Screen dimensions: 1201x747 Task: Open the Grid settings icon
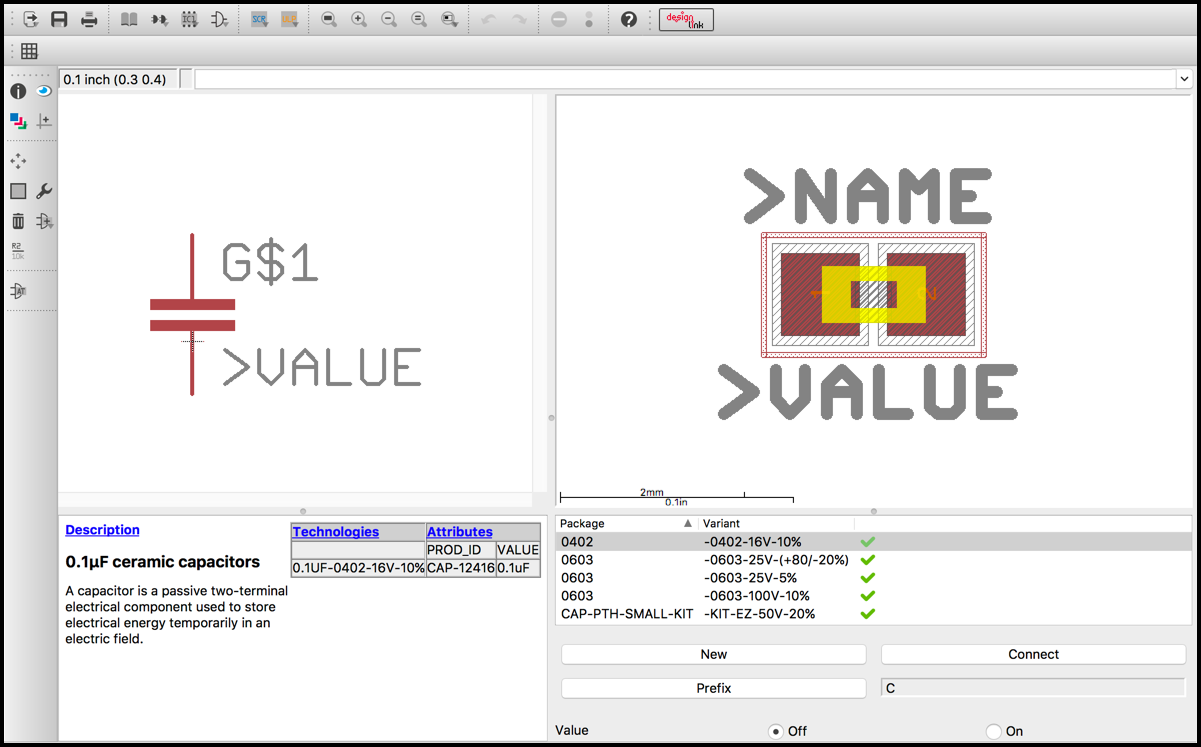pos(29,51)
